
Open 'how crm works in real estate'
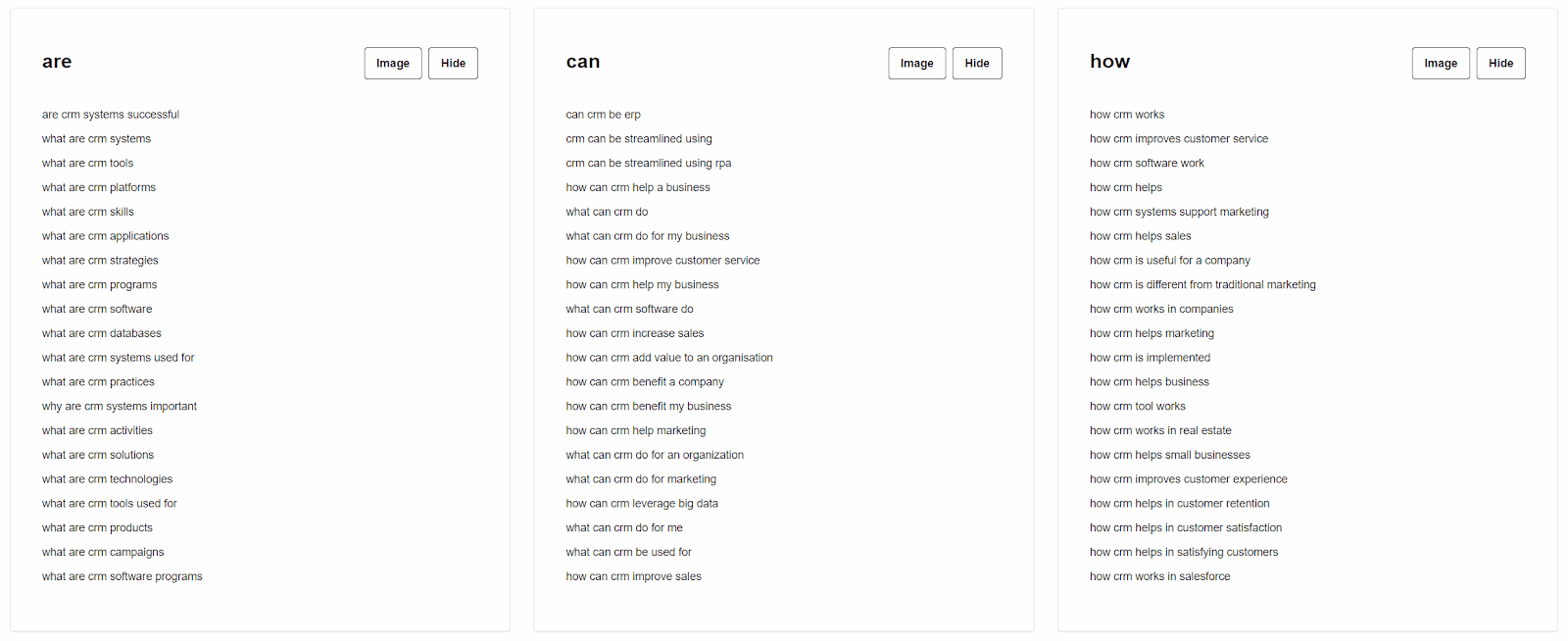(x=1160, y=430)
